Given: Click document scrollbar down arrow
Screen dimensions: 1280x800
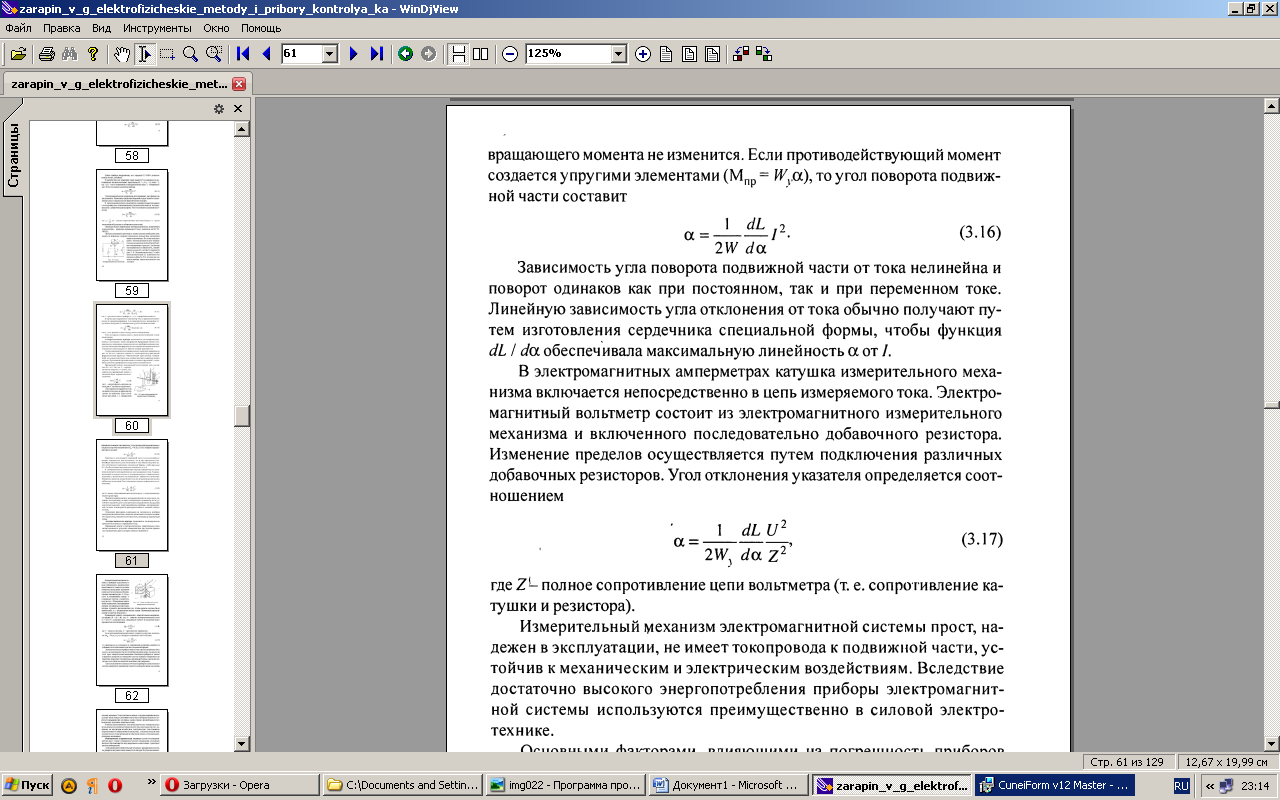Looking at the screenshot, I should tap(1272, 743).
